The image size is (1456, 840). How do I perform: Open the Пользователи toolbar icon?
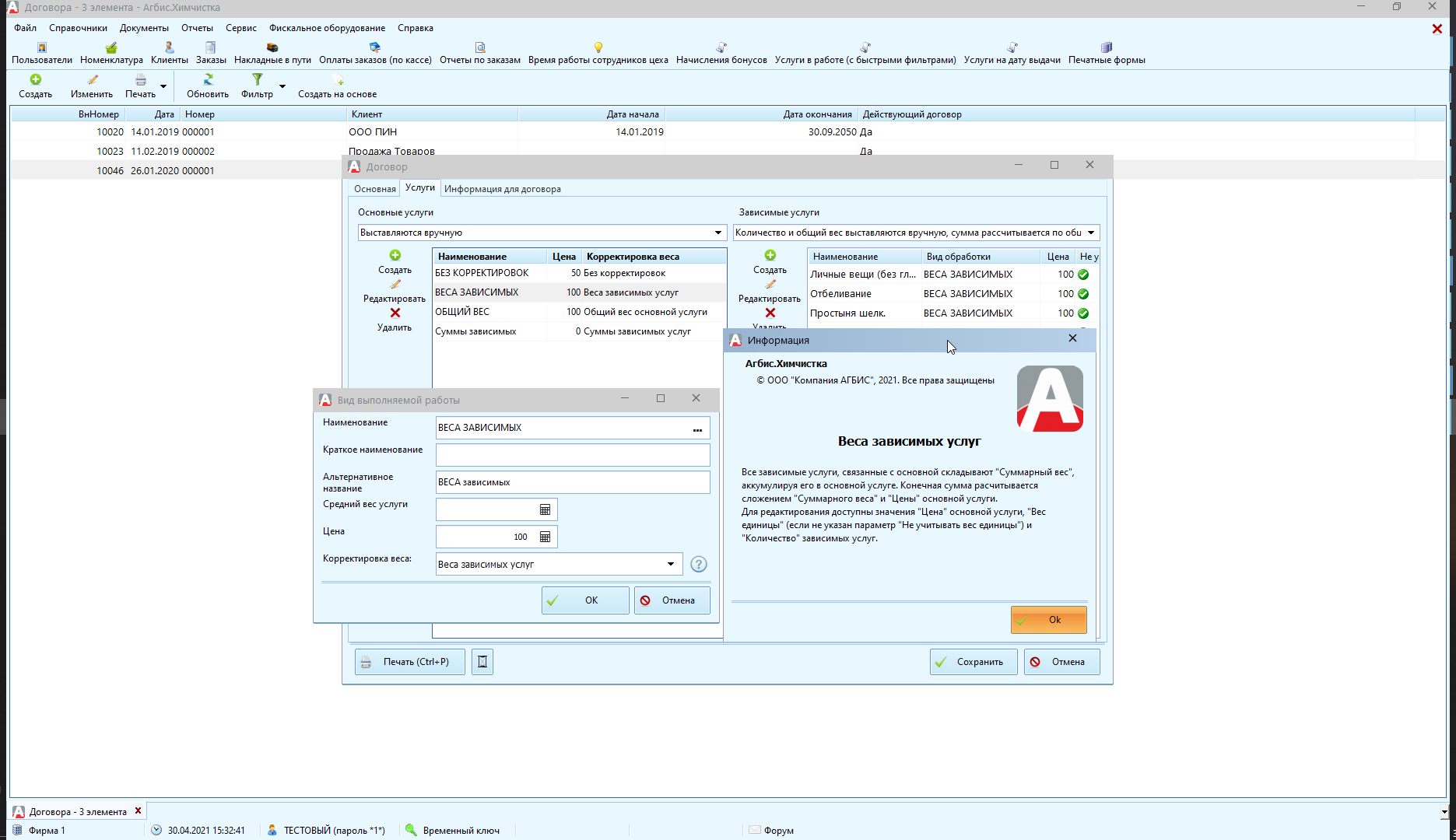[x=42, y=53]
